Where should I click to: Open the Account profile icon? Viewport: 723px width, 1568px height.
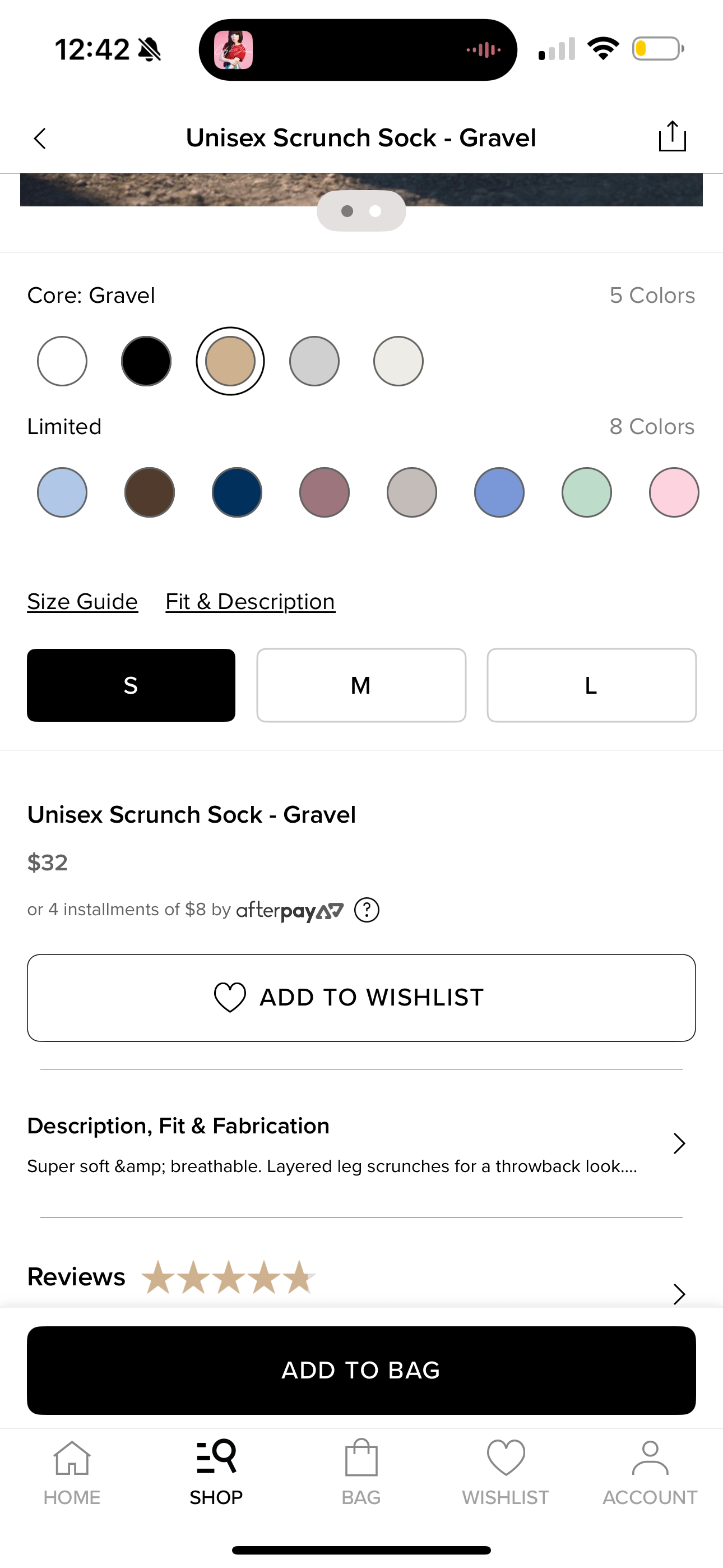pos(650,1459)
